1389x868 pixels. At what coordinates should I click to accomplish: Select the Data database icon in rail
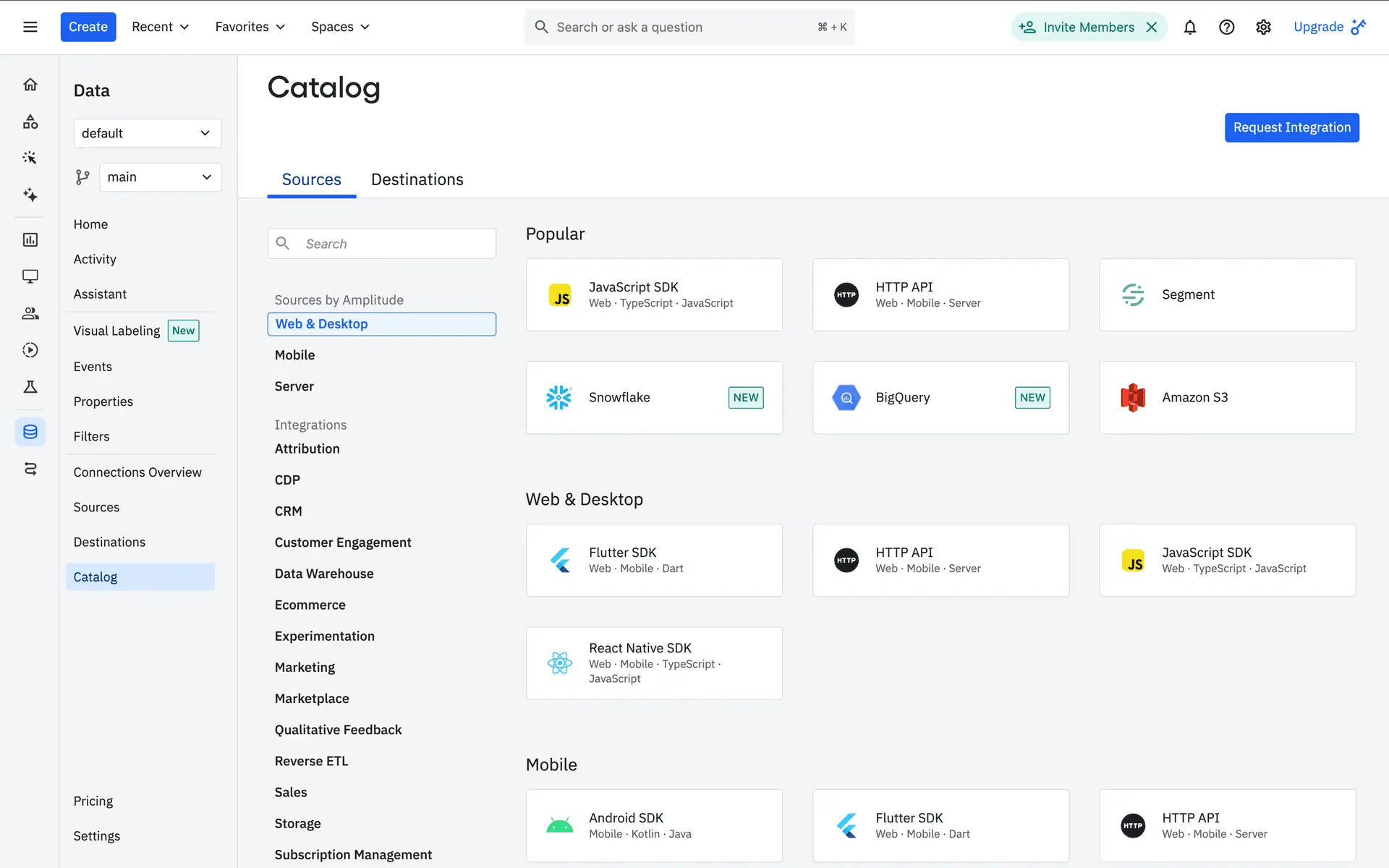(x=30, y=432)
